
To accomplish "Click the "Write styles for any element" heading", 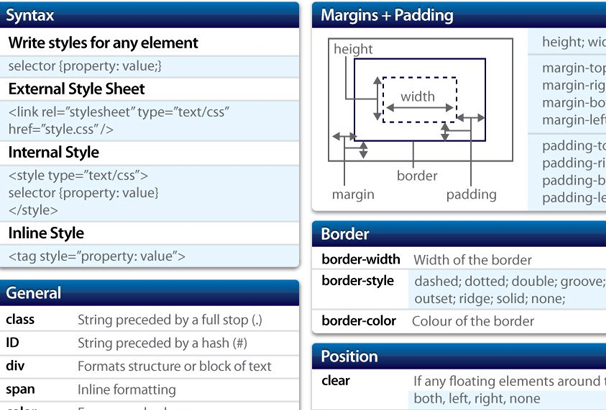I will (x=103, y=43).
